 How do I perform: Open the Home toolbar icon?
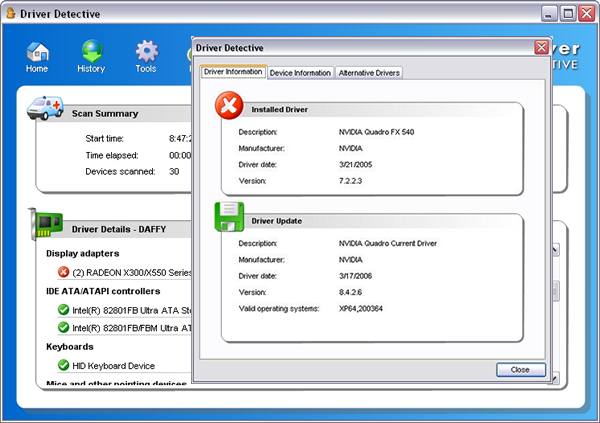[x=37, y=57]
